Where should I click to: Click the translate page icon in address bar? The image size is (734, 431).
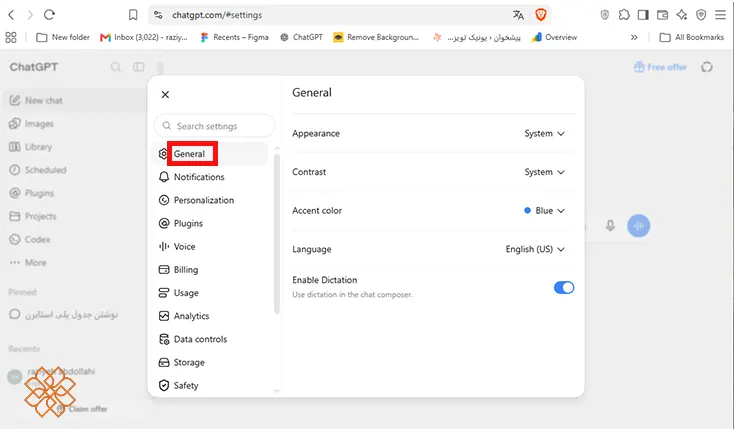point(518,15)
